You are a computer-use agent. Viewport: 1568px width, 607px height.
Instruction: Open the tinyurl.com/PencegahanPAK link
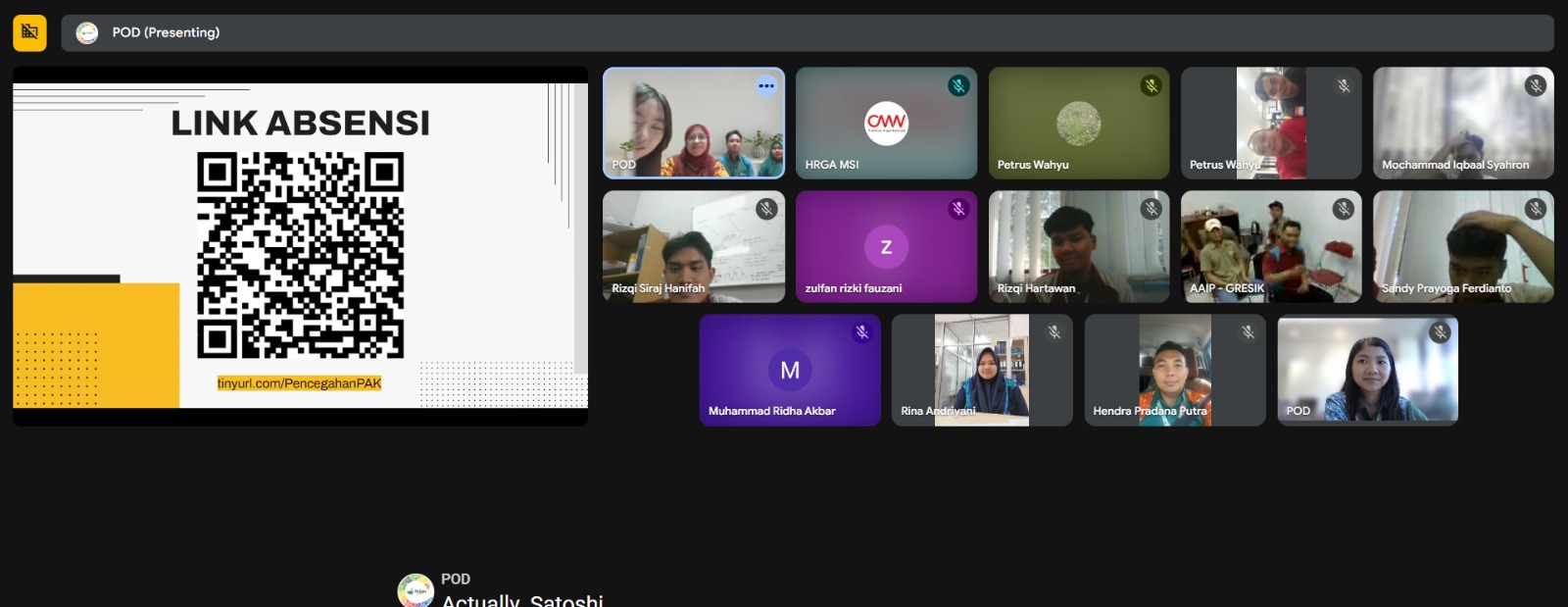click(299, 383)
